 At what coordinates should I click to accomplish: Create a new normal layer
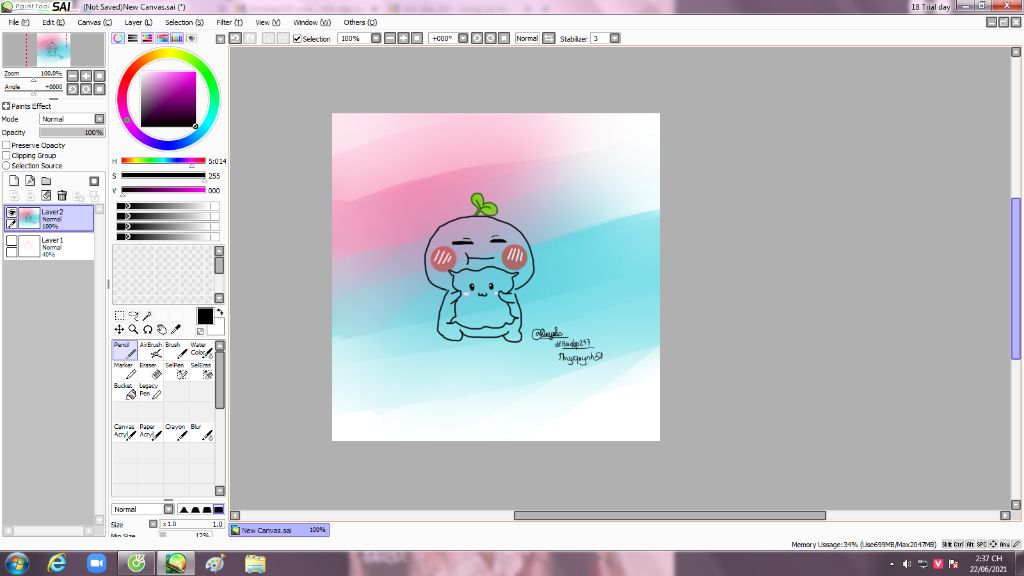click(x=14, y=181)
